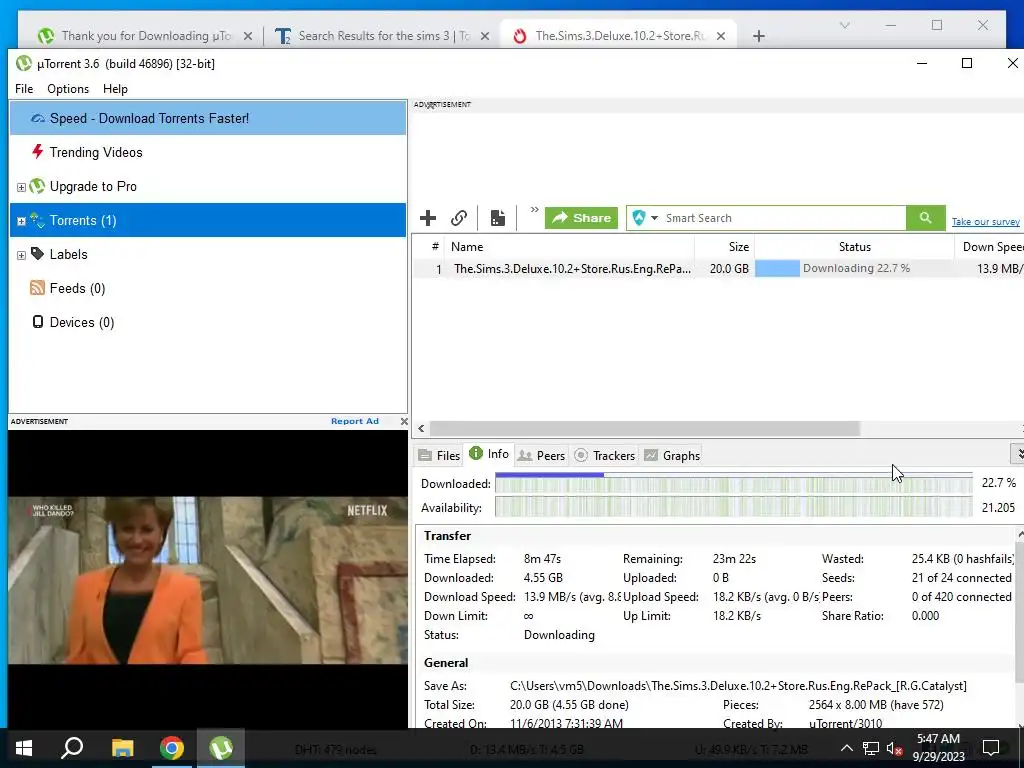The image size is (1024, 768).
Task: Click the Netflix video ad
Action: point(208,579)
